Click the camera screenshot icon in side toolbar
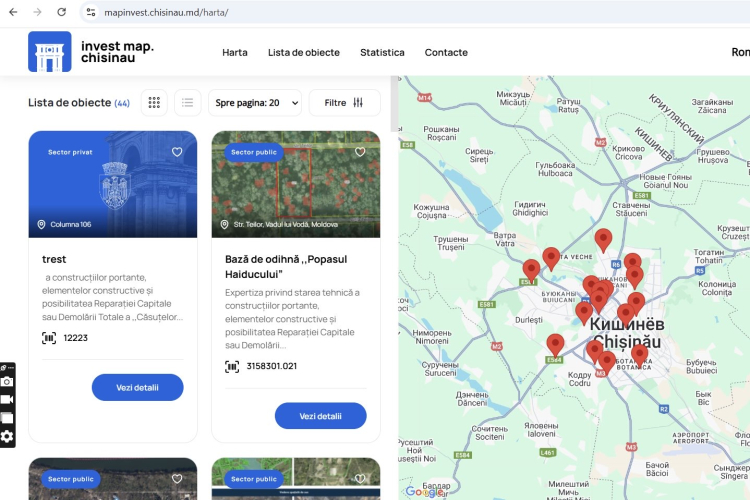750x500 pixels. coord(7,381)
